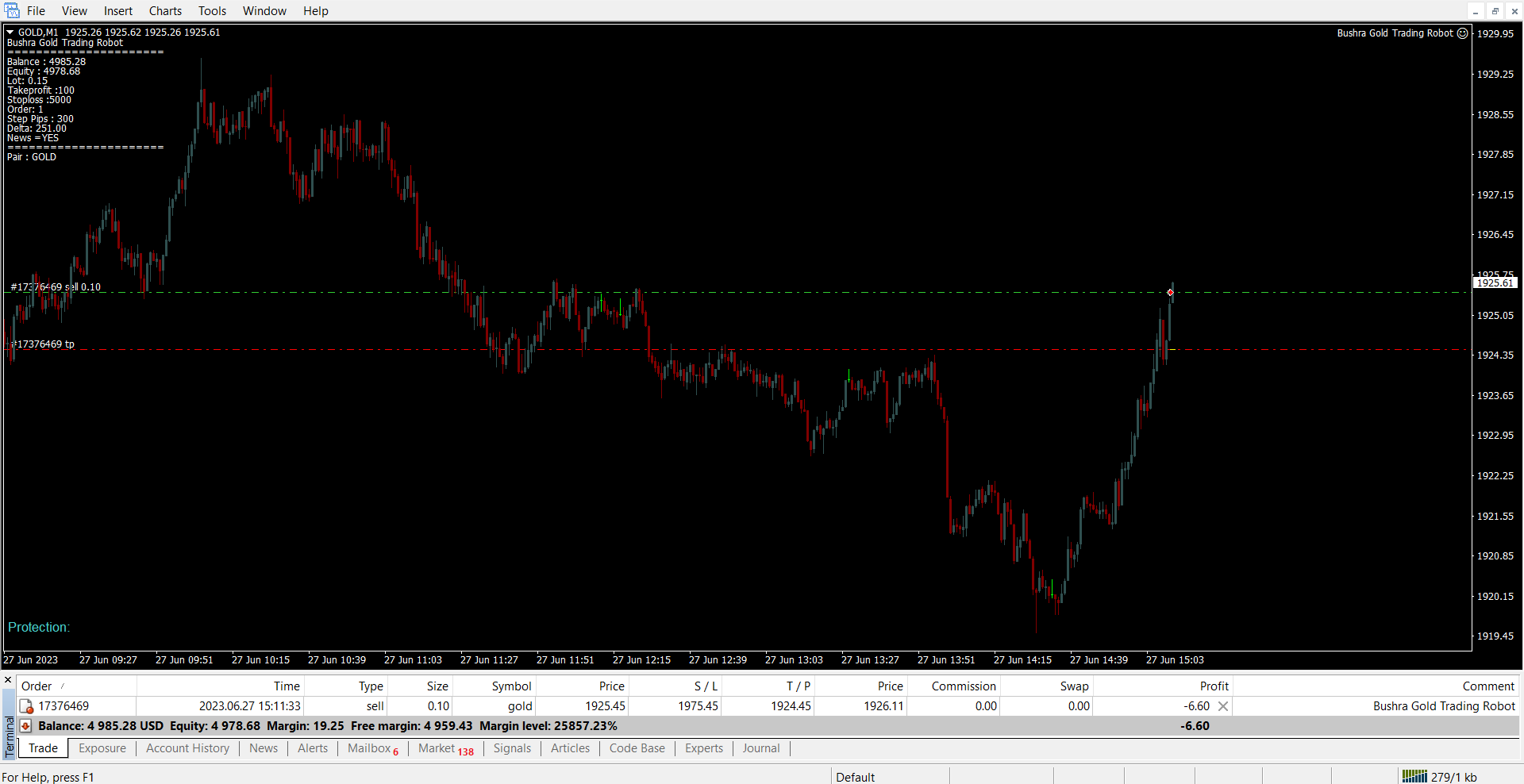This screenshot has height=784, width=1524.
Task: Sort orders by the Order column header
Action: pos(37,686)
